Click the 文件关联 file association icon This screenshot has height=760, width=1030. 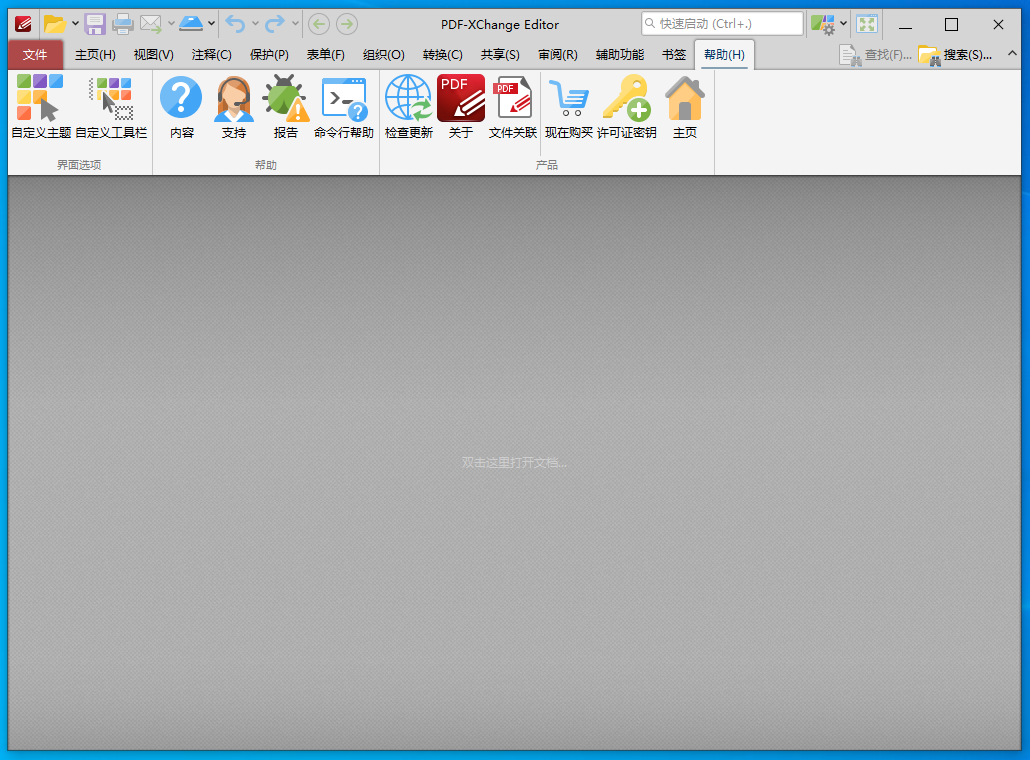[512, 98]
